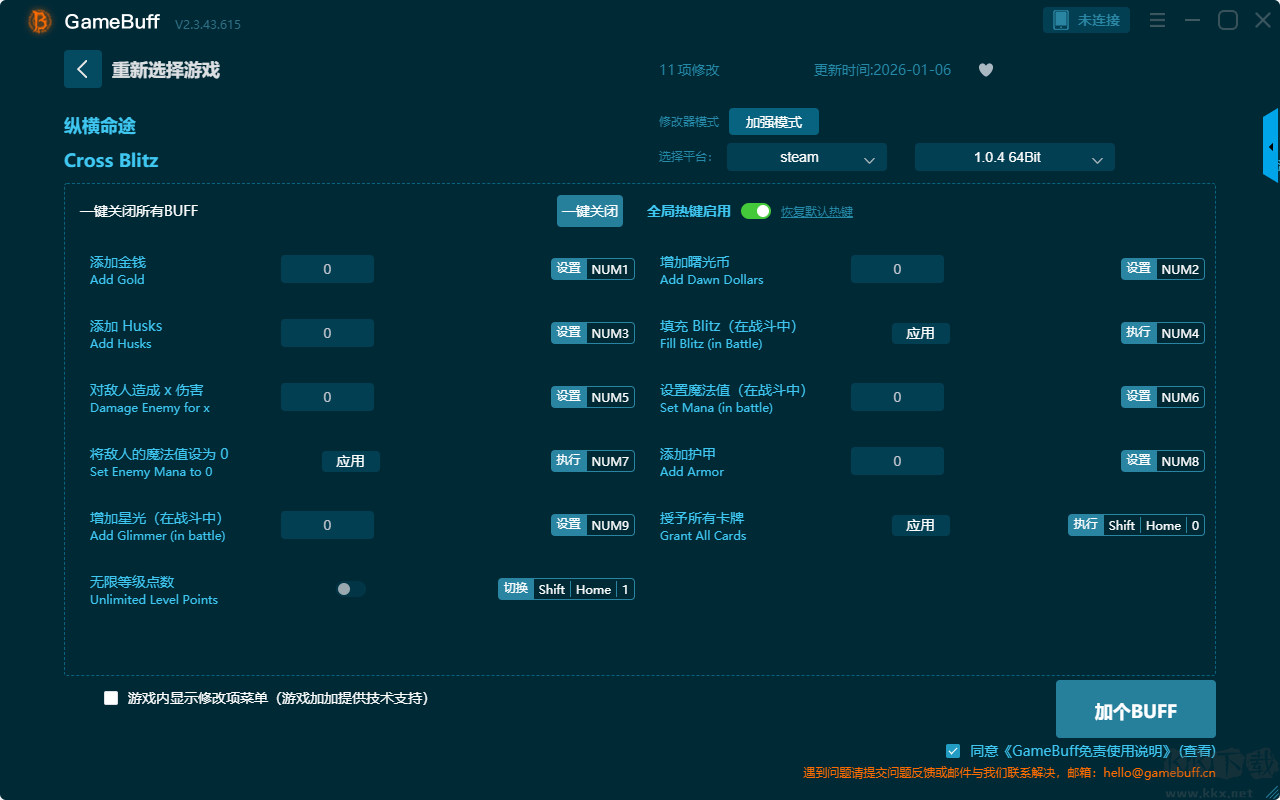
Task: Click 应用 for Grant All Cards
Action: pos(920,525)
